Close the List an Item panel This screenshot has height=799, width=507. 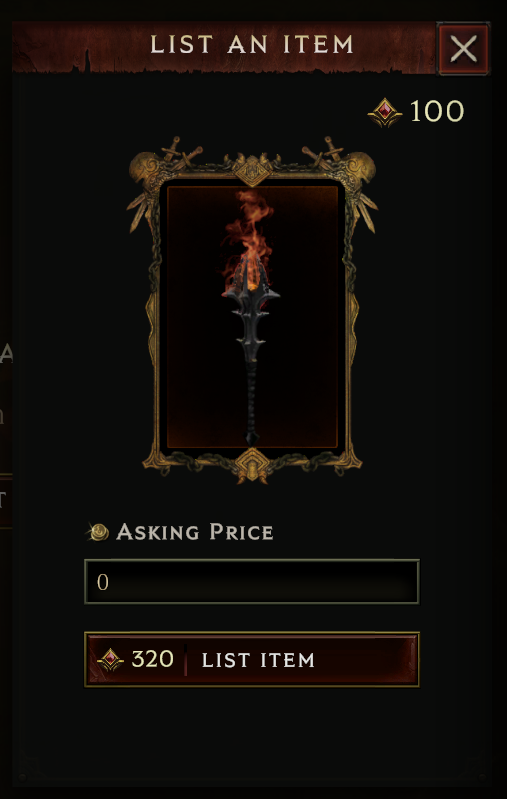pyautogui.click(x=463, y=48)
